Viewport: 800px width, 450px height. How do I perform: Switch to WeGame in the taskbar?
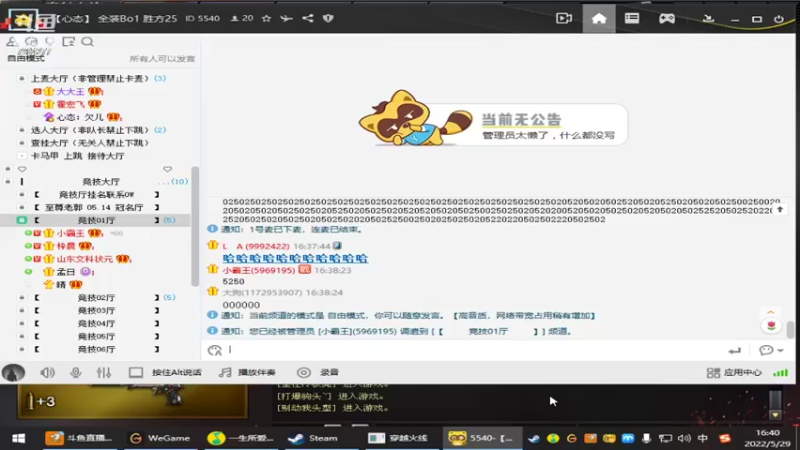click(x=160, y=438)
